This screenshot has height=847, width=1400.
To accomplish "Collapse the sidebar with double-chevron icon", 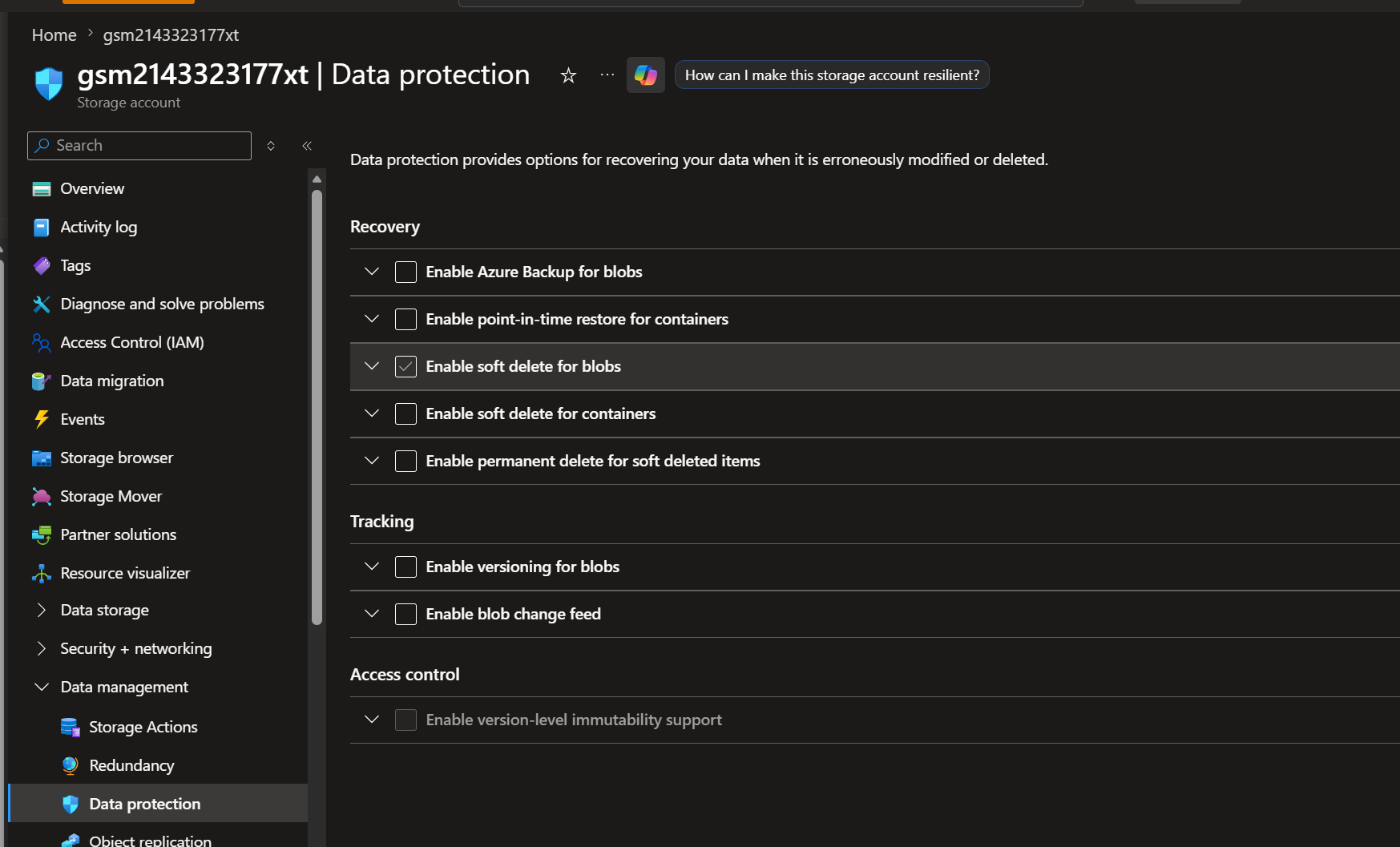I will pyautogui.click(x=307, y=146).
